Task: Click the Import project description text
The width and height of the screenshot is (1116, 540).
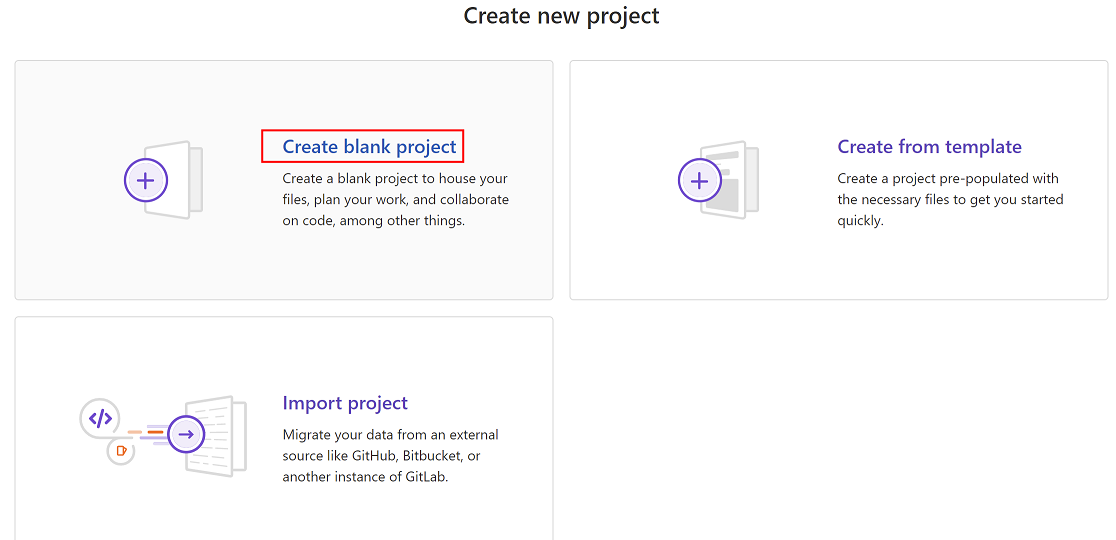Action: (390, 456)
